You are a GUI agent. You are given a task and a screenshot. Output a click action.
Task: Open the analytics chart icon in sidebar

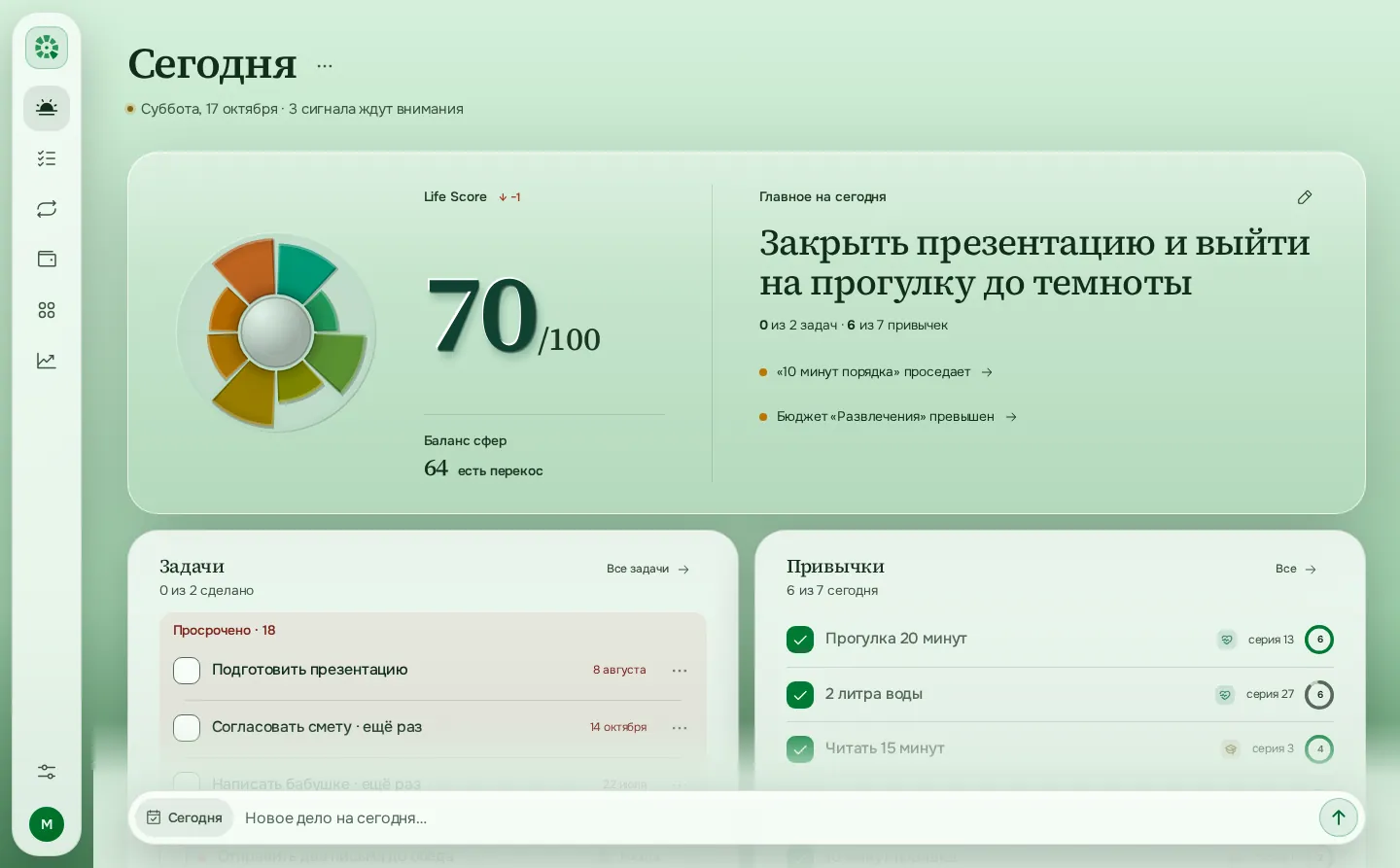tap(47, 361)
